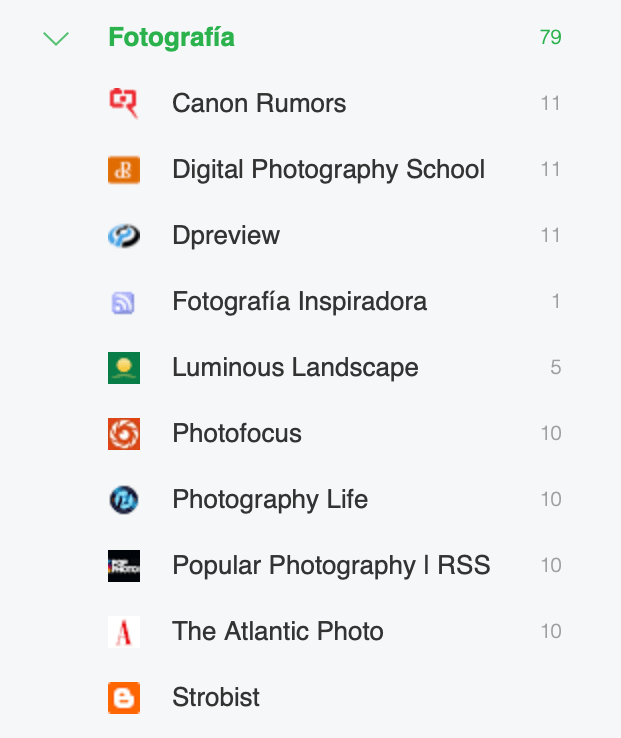Select the Photography Life feed

[x=270, y=499]
